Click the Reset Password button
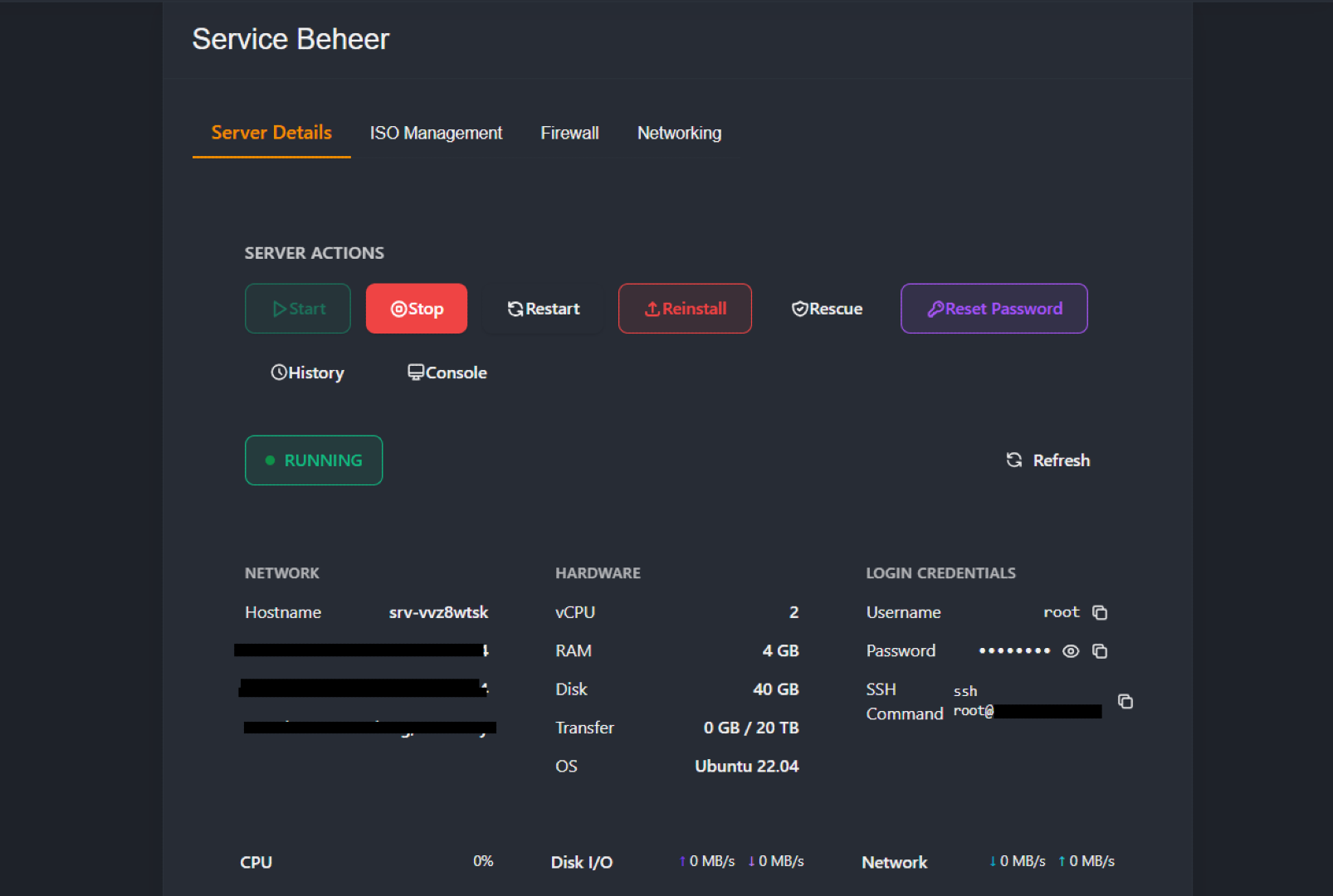This screenshot has width=1333, height=896. pyautogui.click(x=994, y=309)
